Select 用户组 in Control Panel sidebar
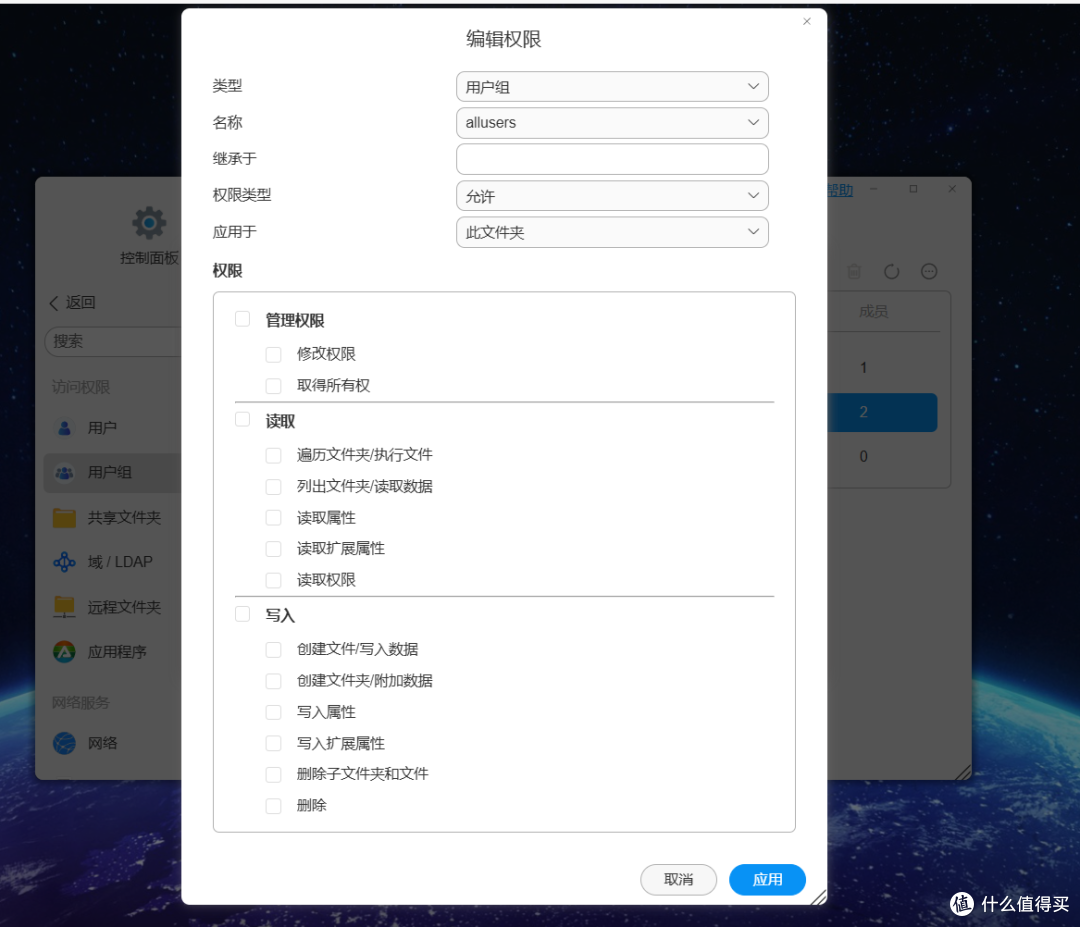1080x927 pixels. point(110,472)
